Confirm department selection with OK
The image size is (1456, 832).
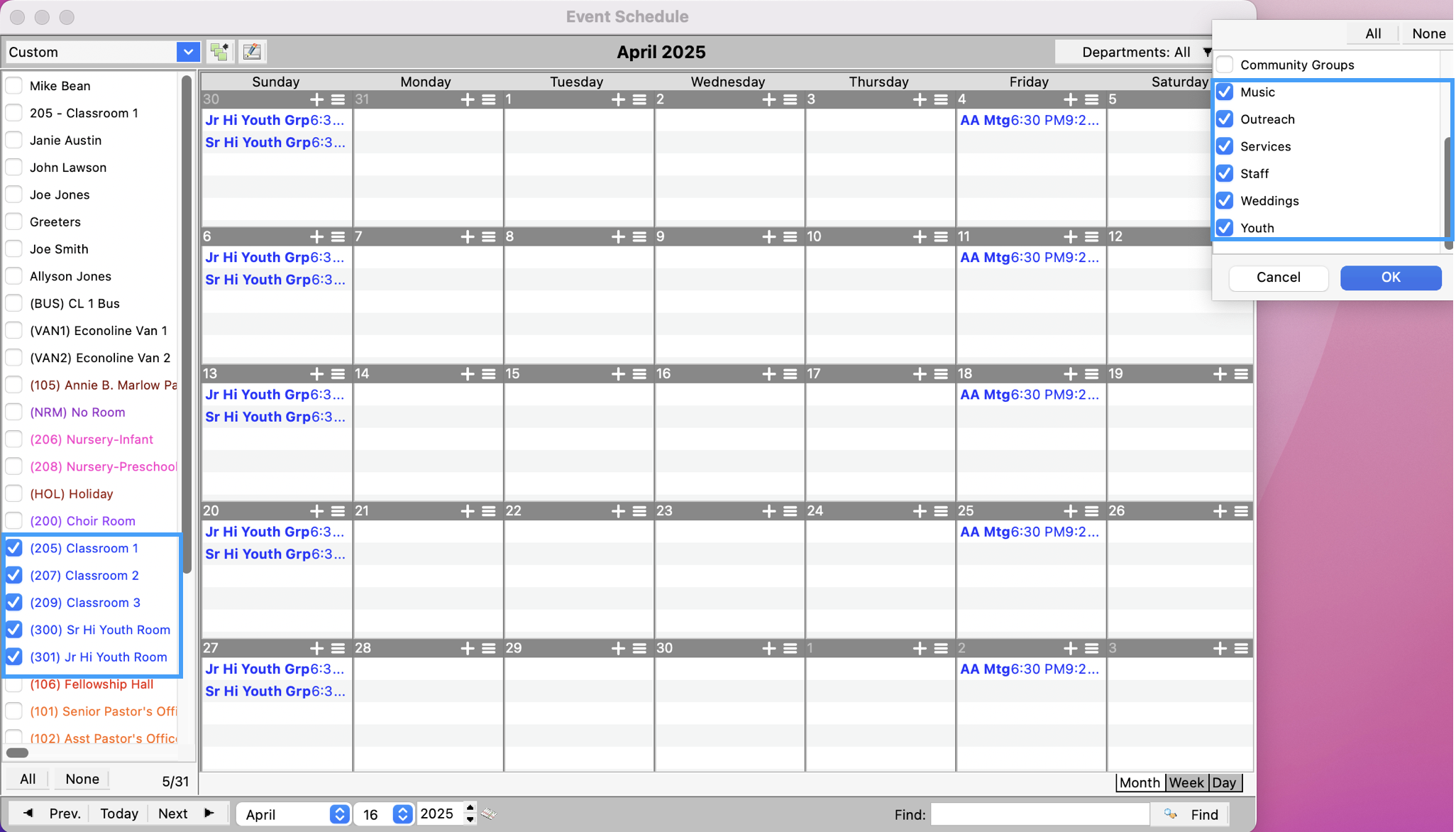[1390, 278]
